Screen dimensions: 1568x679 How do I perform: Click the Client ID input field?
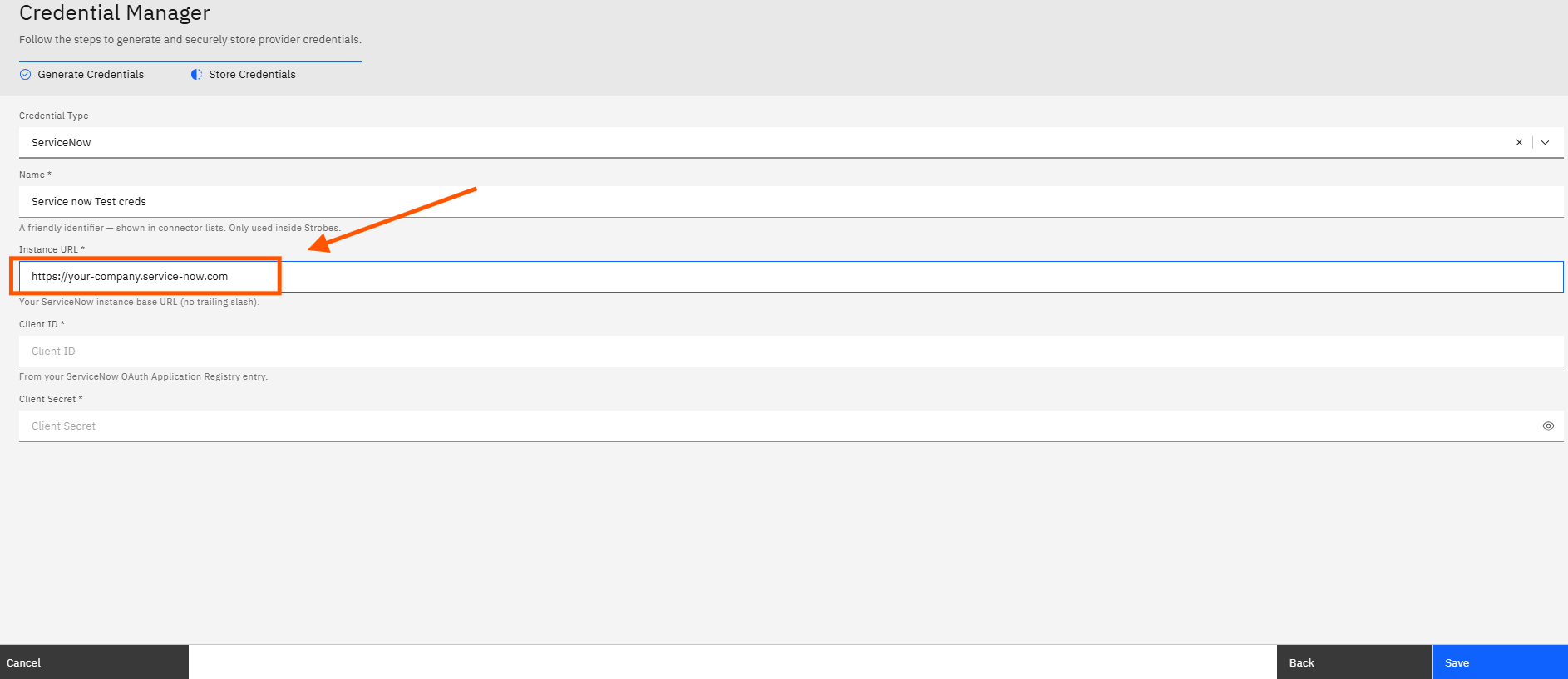pos(791,351)
